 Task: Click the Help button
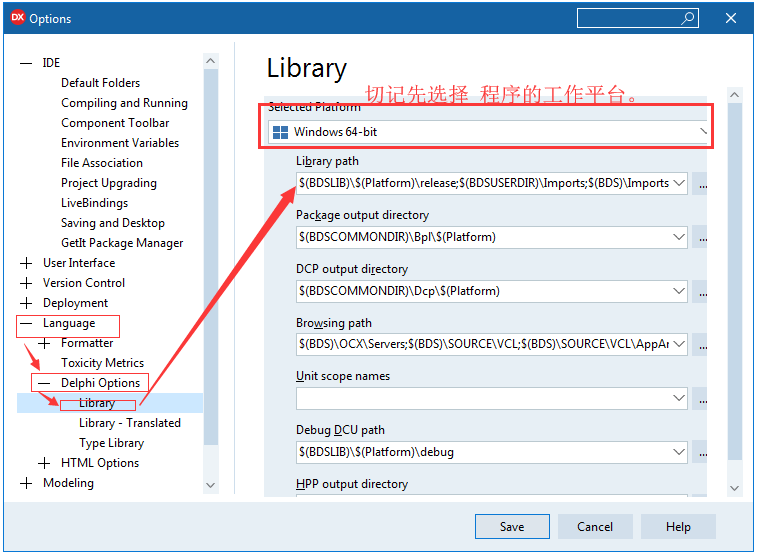click(678, 527)
